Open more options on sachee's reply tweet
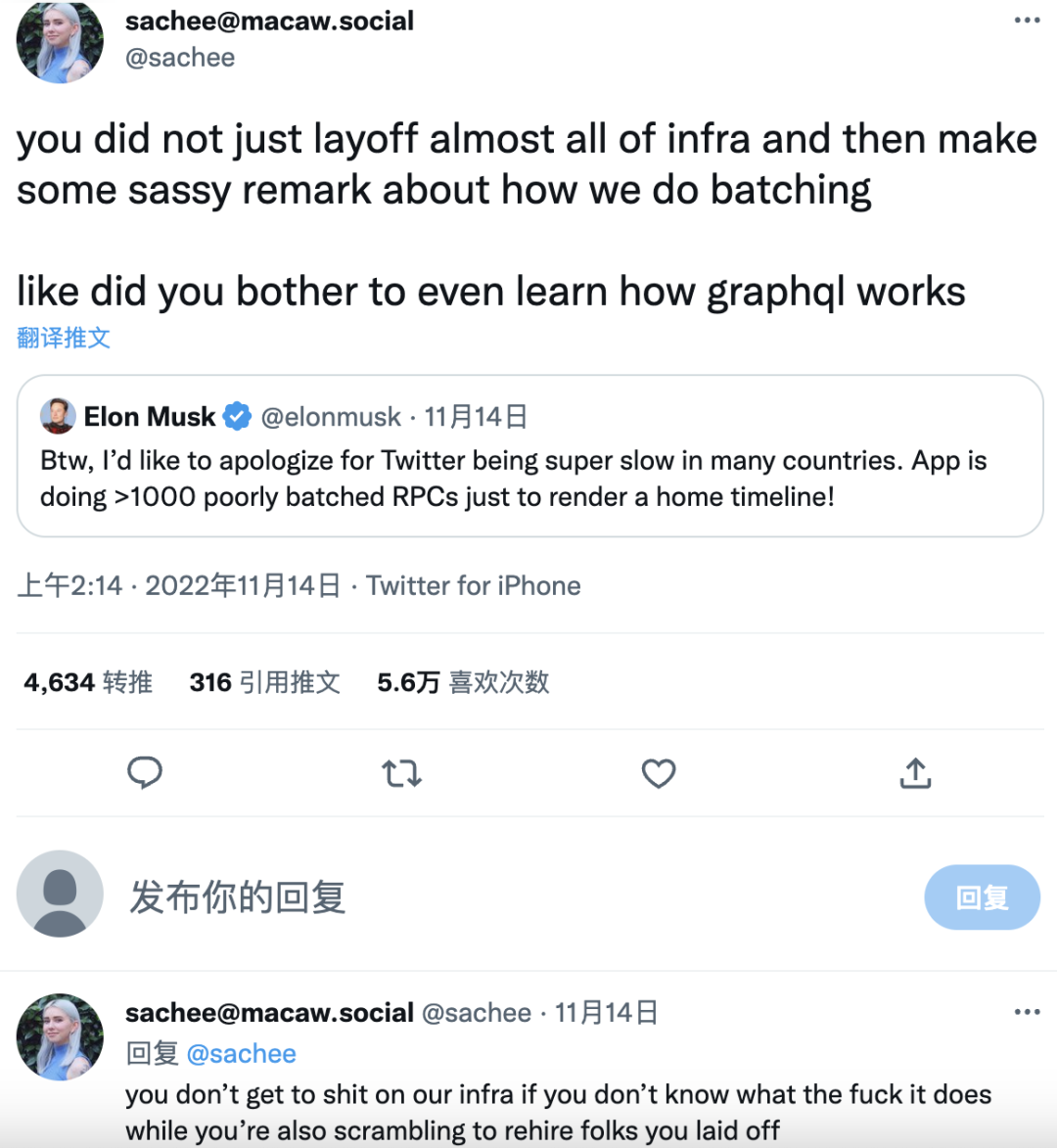The image size is (1057, 1148). point(1028,1011)
